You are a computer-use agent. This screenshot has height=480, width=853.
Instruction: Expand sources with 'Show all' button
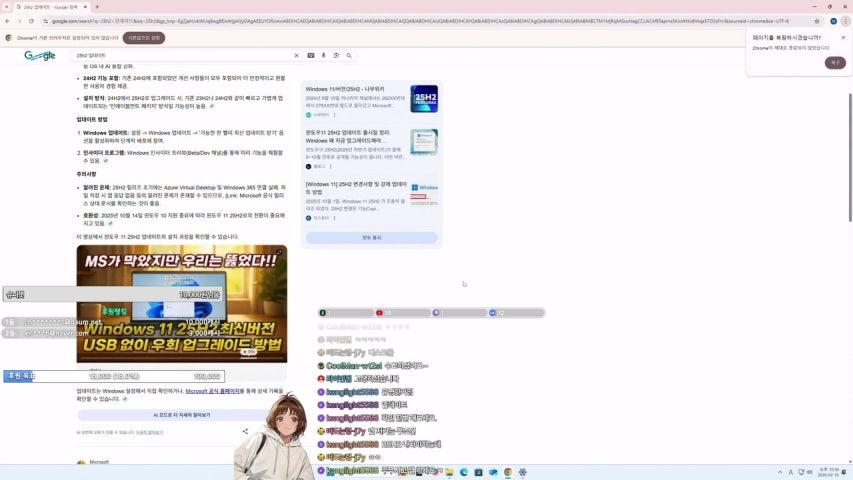point(372,238)
